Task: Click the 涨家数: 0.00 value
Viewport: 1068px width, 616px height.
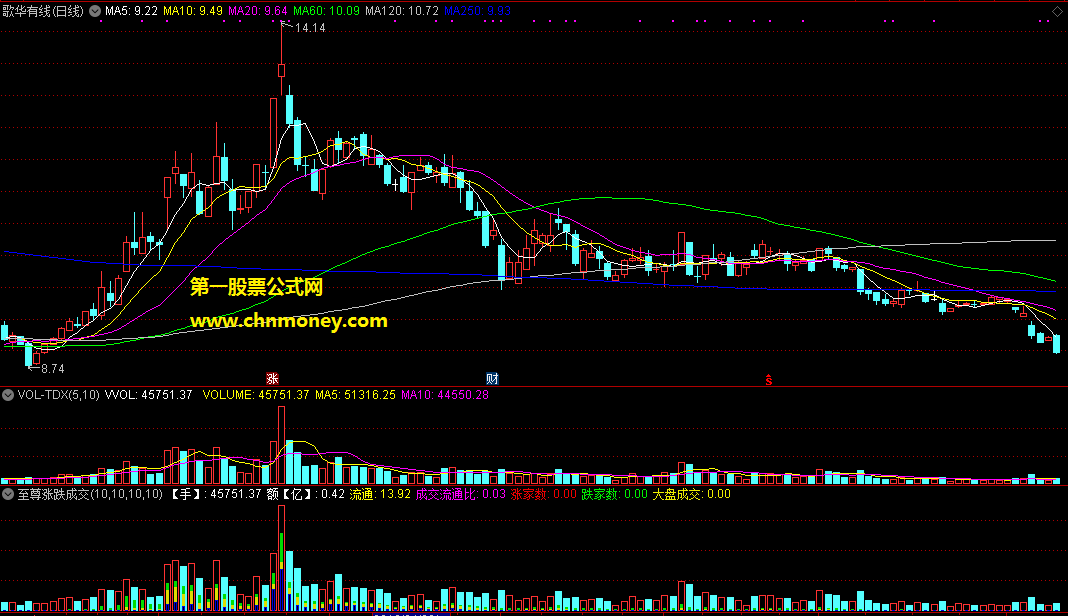Action: (544, 494)
